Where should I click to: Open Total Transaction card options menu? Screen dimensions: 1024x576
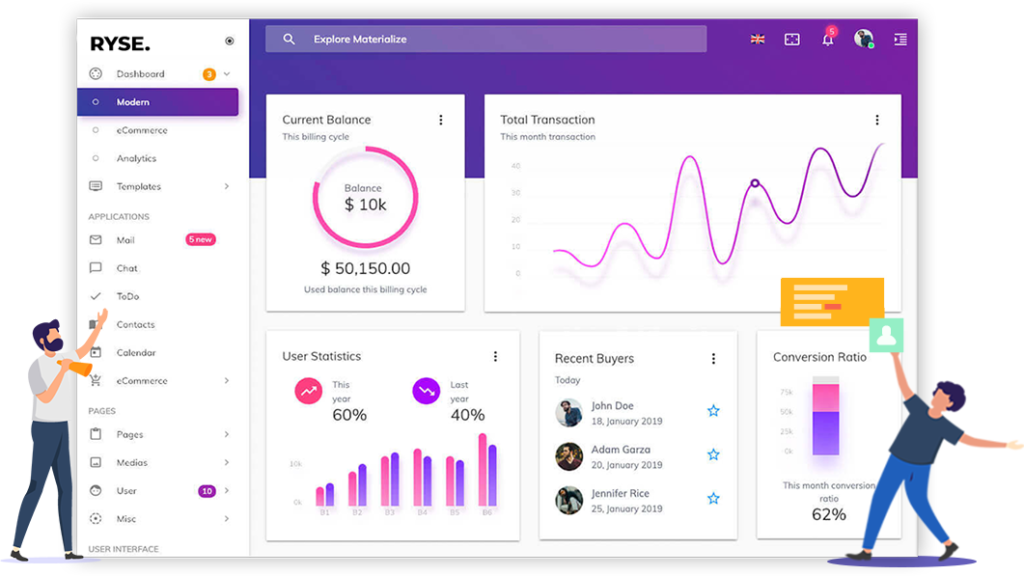point(877,120)
